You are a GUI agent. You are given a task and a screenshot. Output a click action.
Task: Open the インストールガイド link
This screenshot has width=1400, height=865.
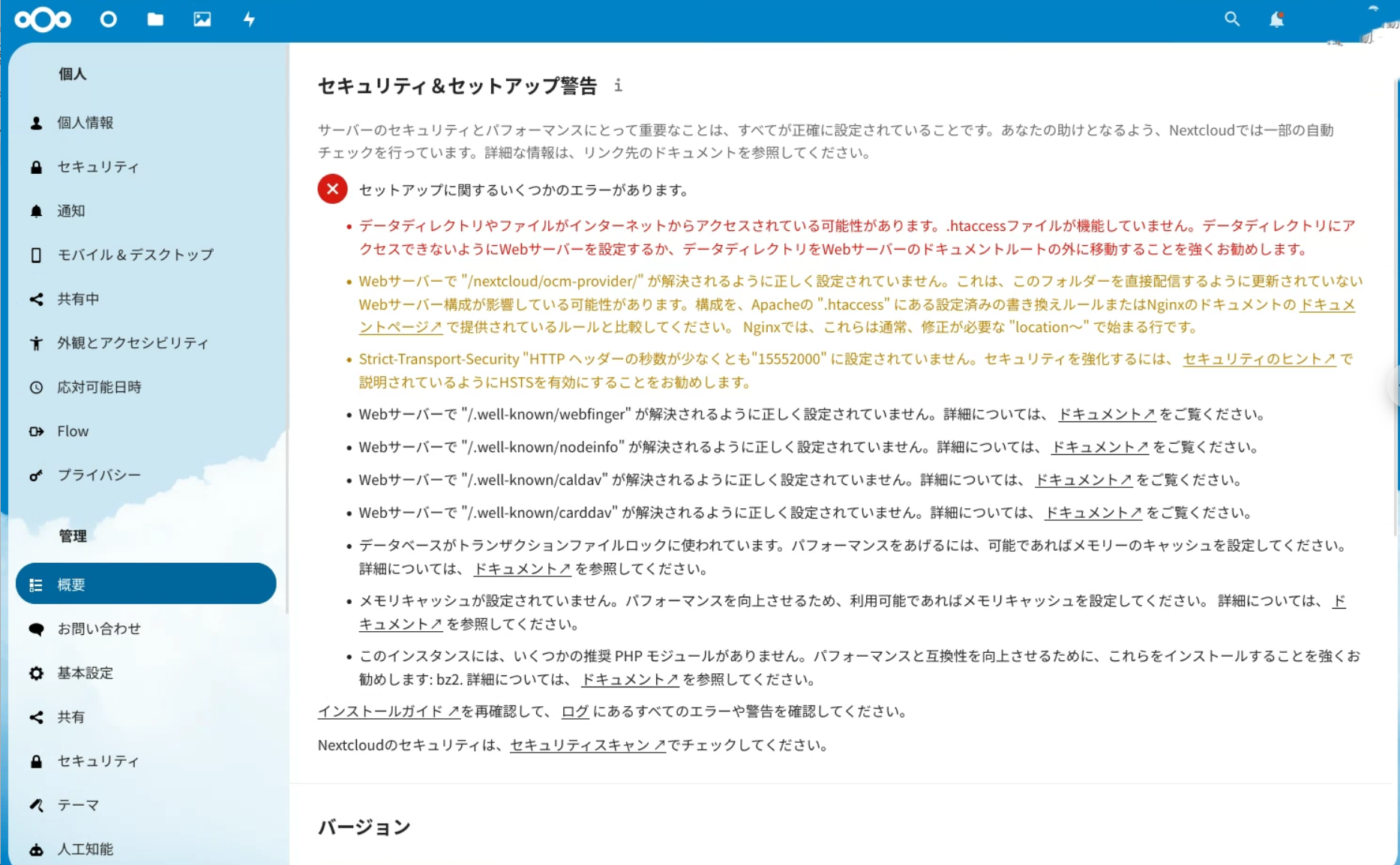coord(388,711)
